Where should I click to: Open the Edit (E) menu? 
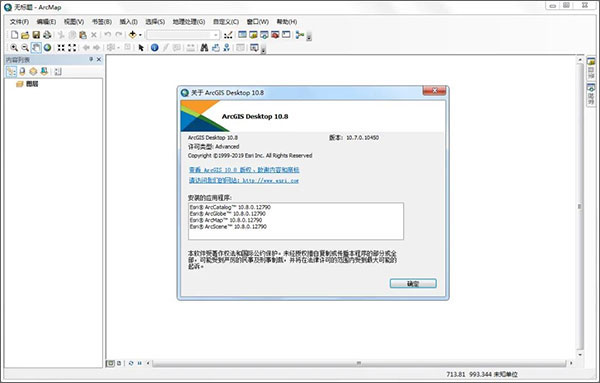[x=46, y=22]
